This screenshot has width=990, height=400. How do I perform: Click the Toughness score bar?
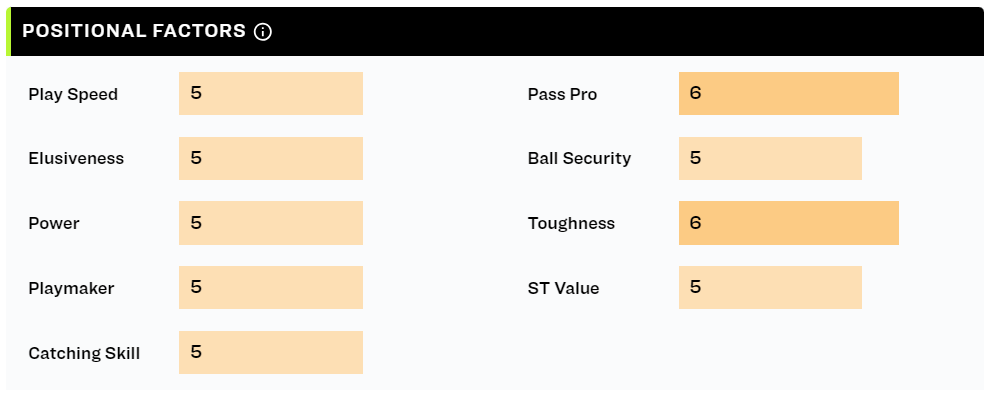[x=789, y=223]
